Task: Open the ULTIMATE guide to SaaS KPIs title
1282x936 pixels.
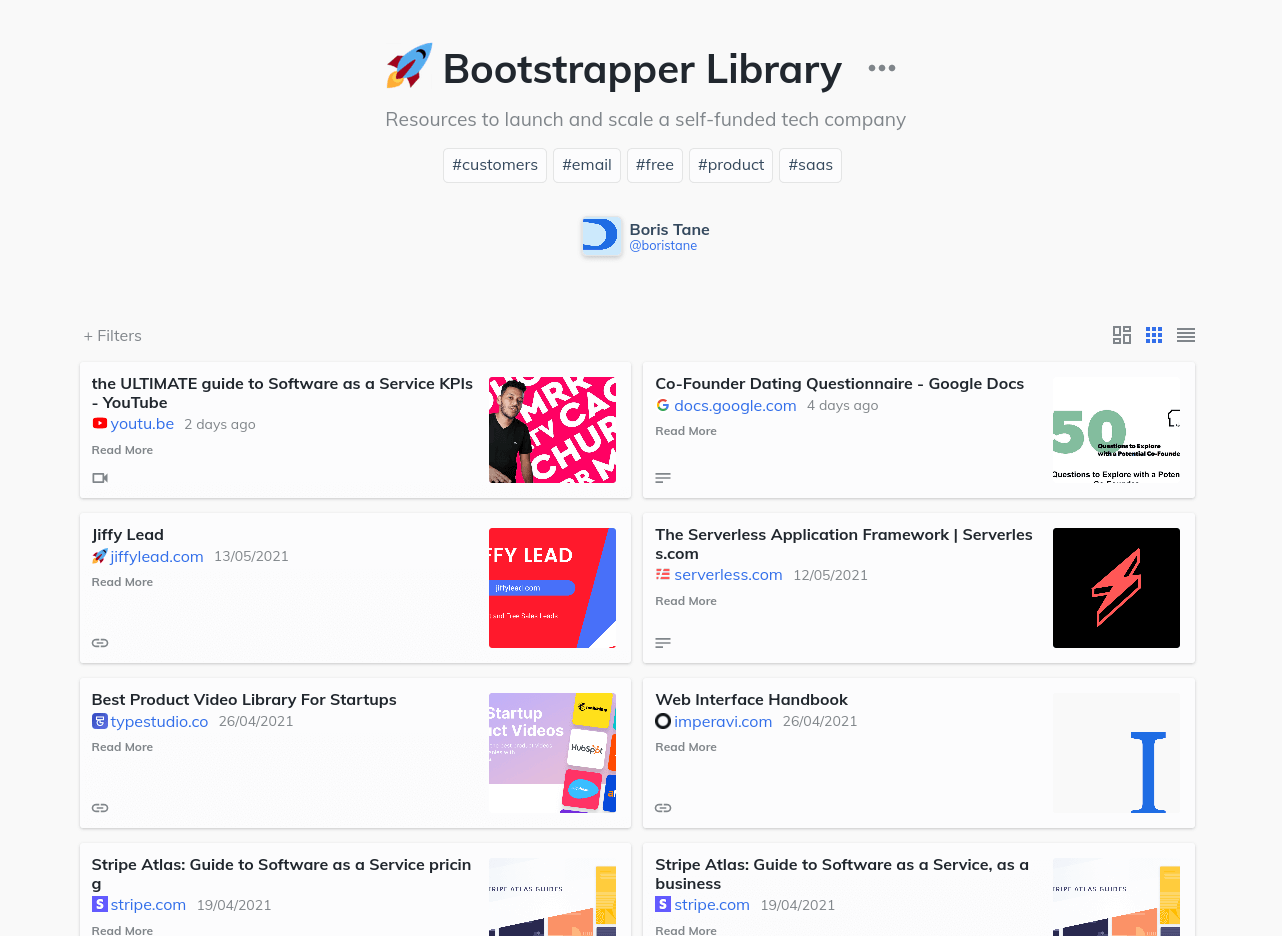Action: [282, 393]
